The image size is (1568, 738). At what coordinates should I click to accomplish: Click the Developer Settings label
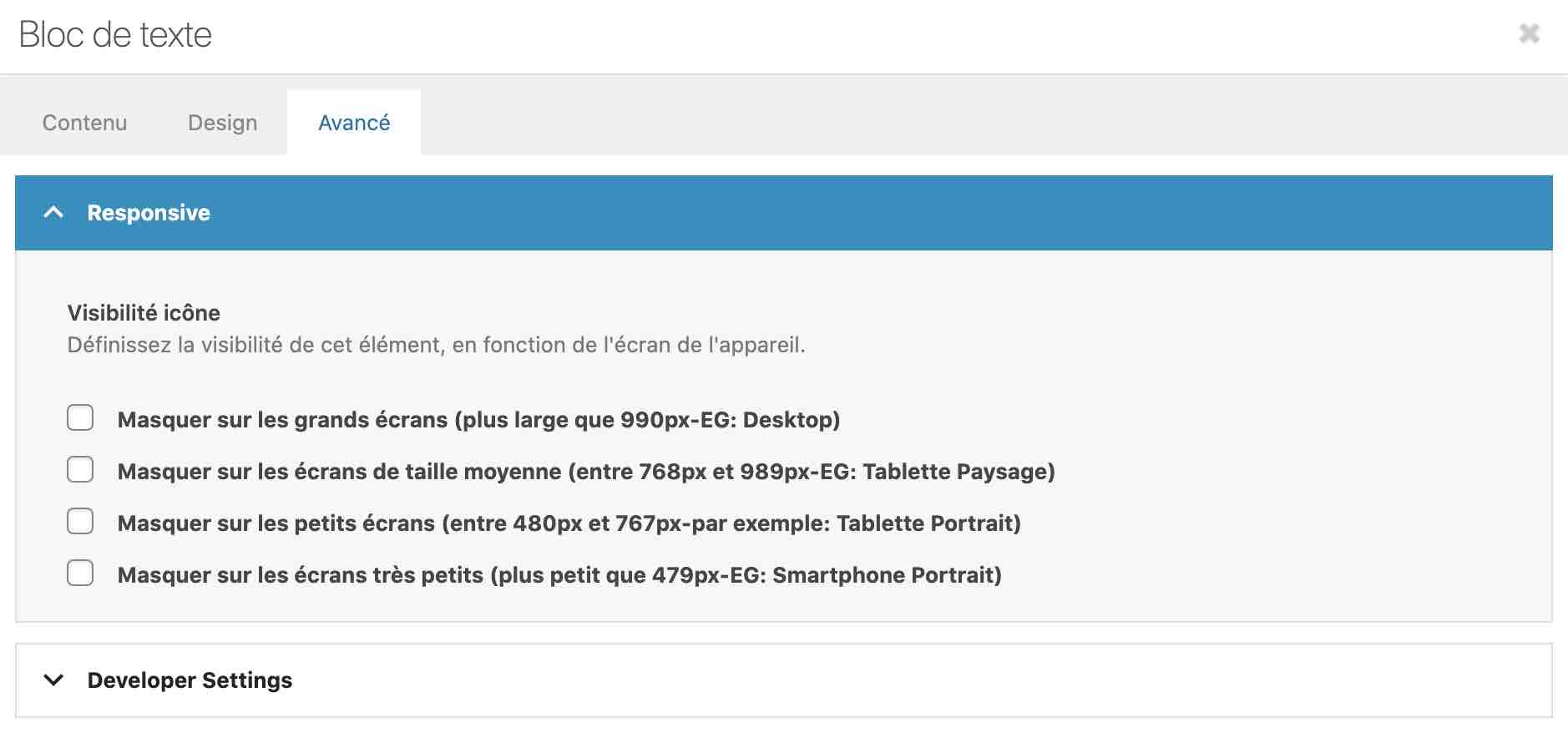click(190, 680)
